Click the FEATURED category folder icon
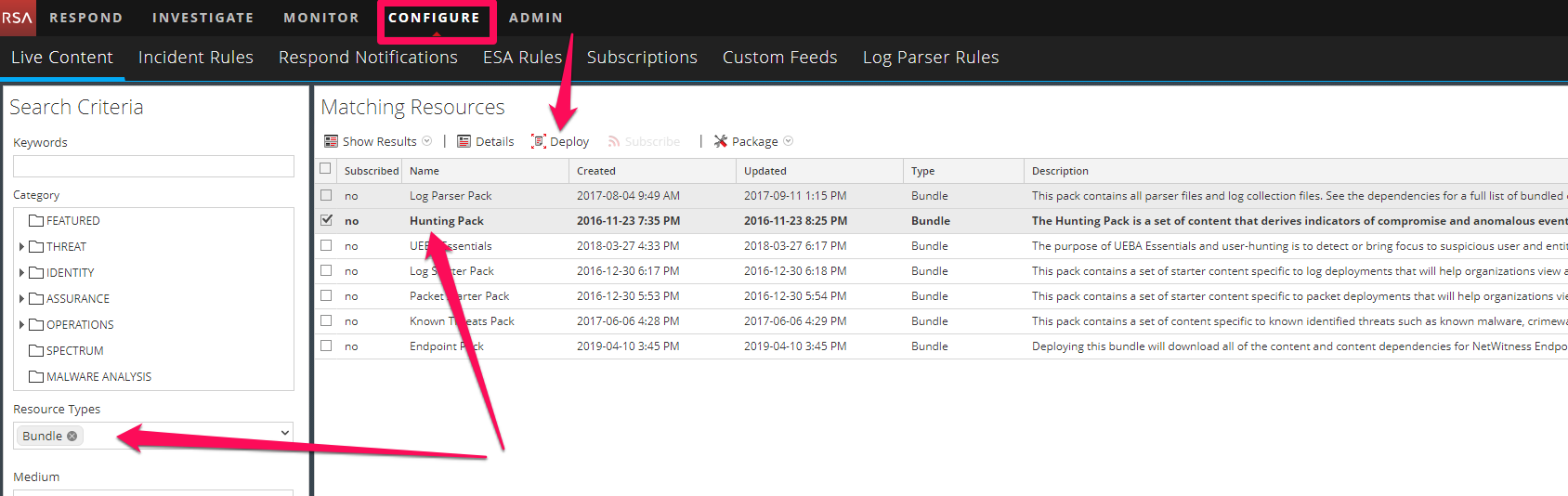Image resolution: width=1568 pixels, height=496 pixels. point(36,221)
